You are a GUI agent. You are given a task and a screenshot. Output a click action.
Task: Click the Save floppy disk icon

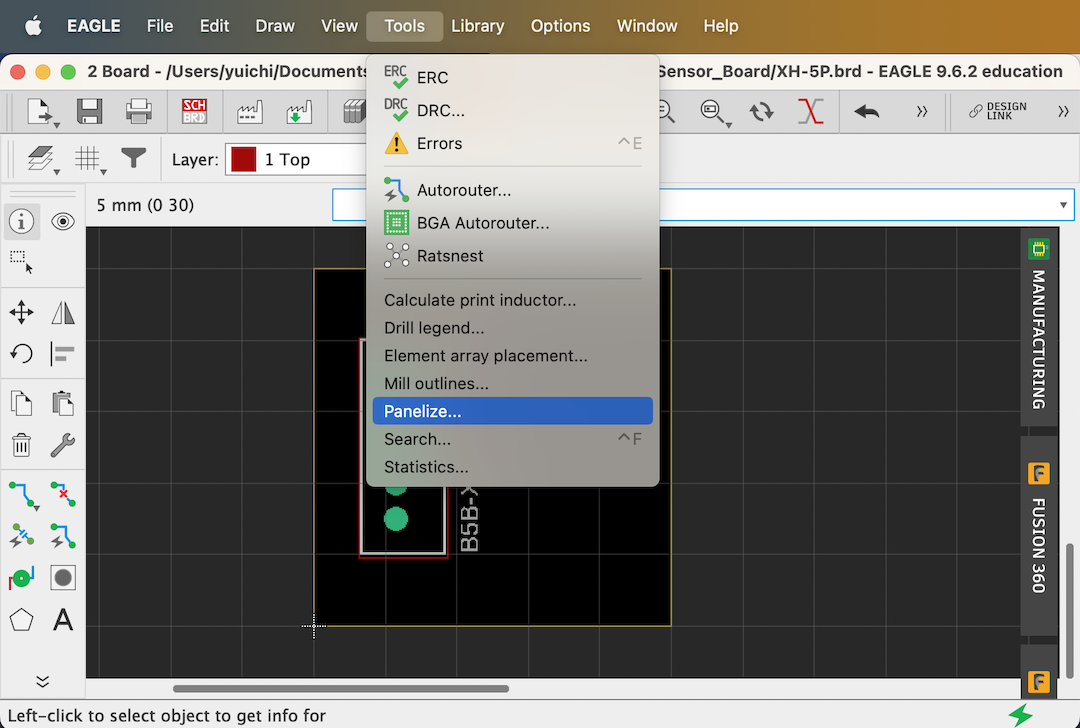tap(90, 112)
